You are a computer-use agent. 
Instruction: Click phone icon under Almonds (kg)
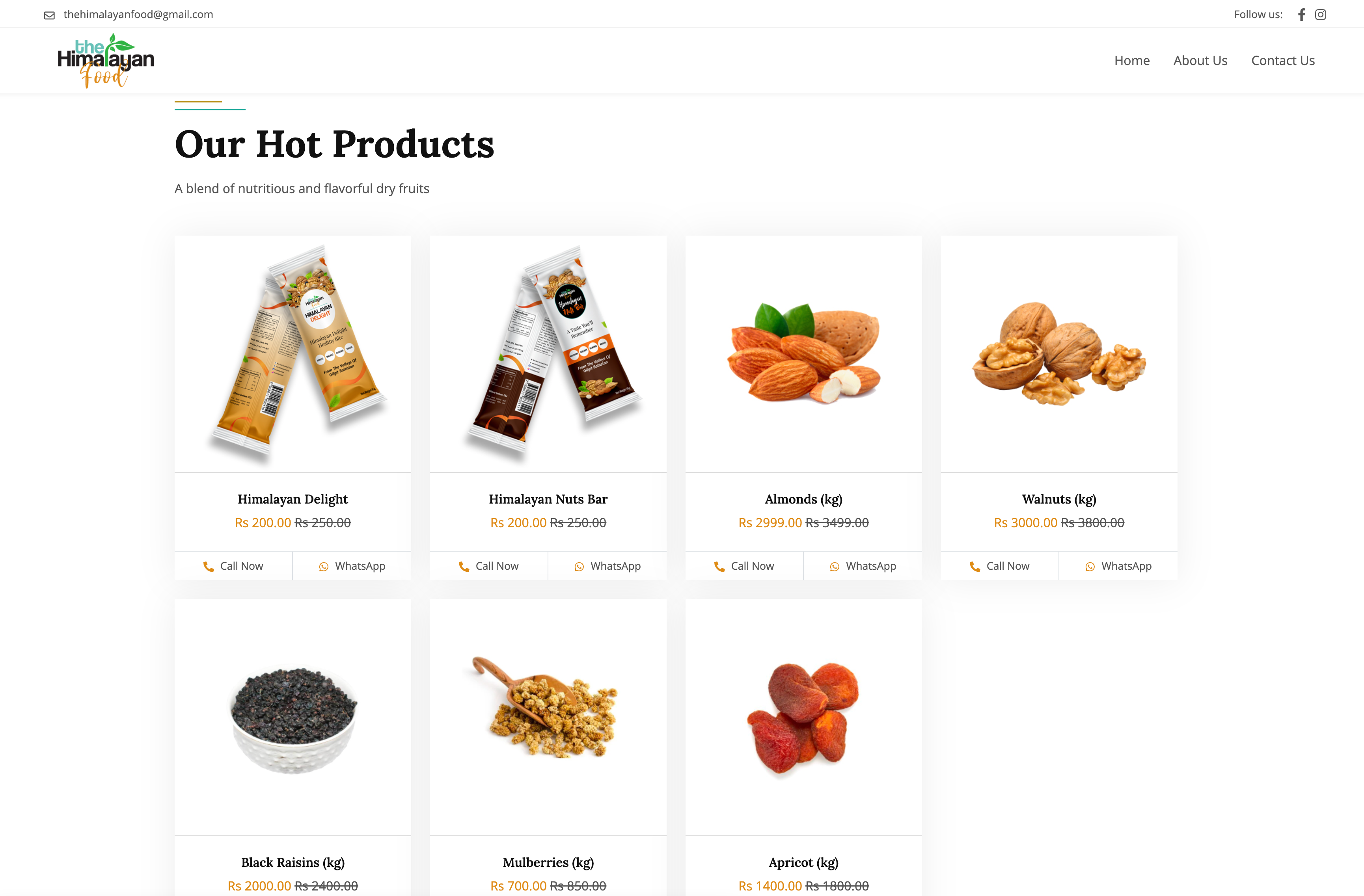click(x=719, y=566)
